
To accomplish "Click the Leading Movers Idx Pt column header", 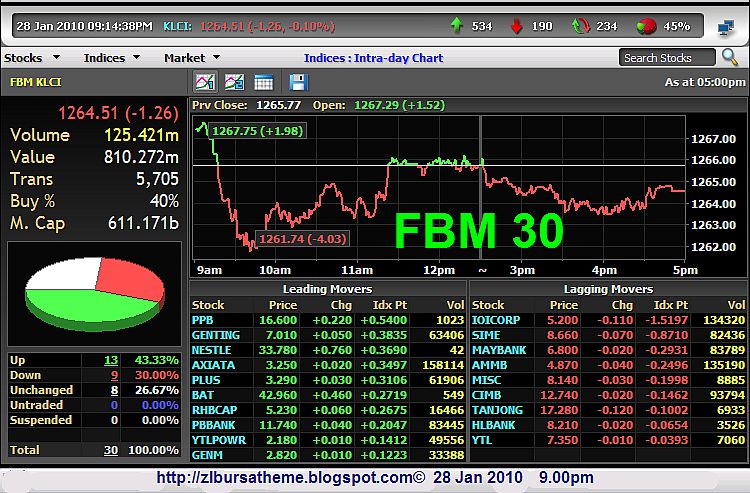I will tap(390, 305).
